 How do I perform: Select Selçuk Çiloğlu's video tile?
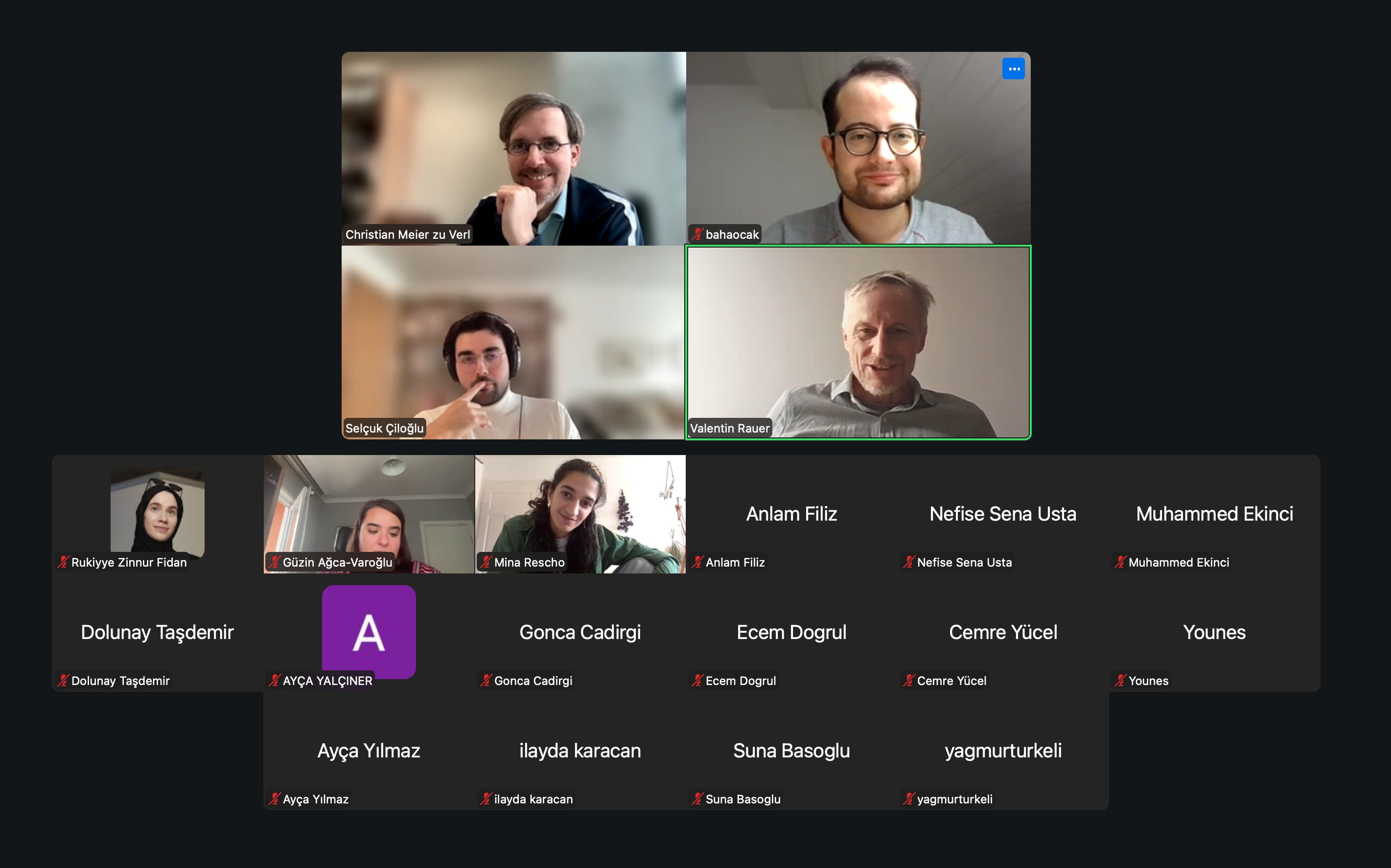513,343
